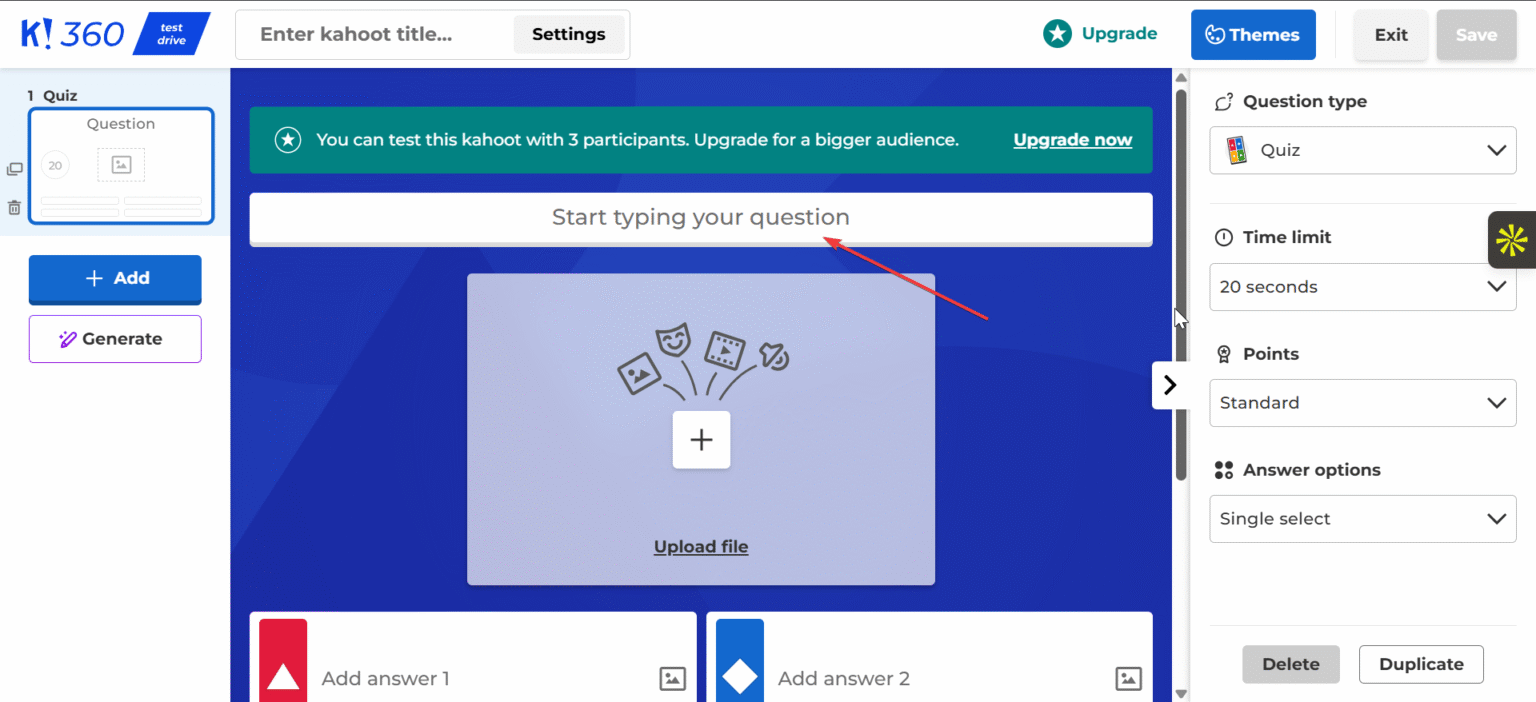1536x702 pixels.
Task: Click the test drive badge
Action: click(172, 34)
